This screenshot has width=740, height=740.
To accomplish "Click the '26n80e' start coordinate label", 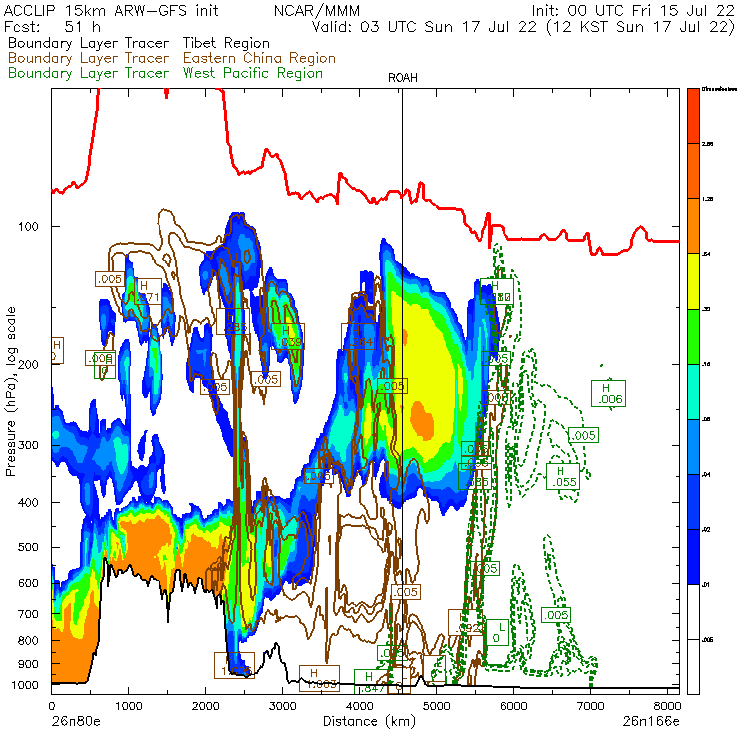I will tap(76, 721).
